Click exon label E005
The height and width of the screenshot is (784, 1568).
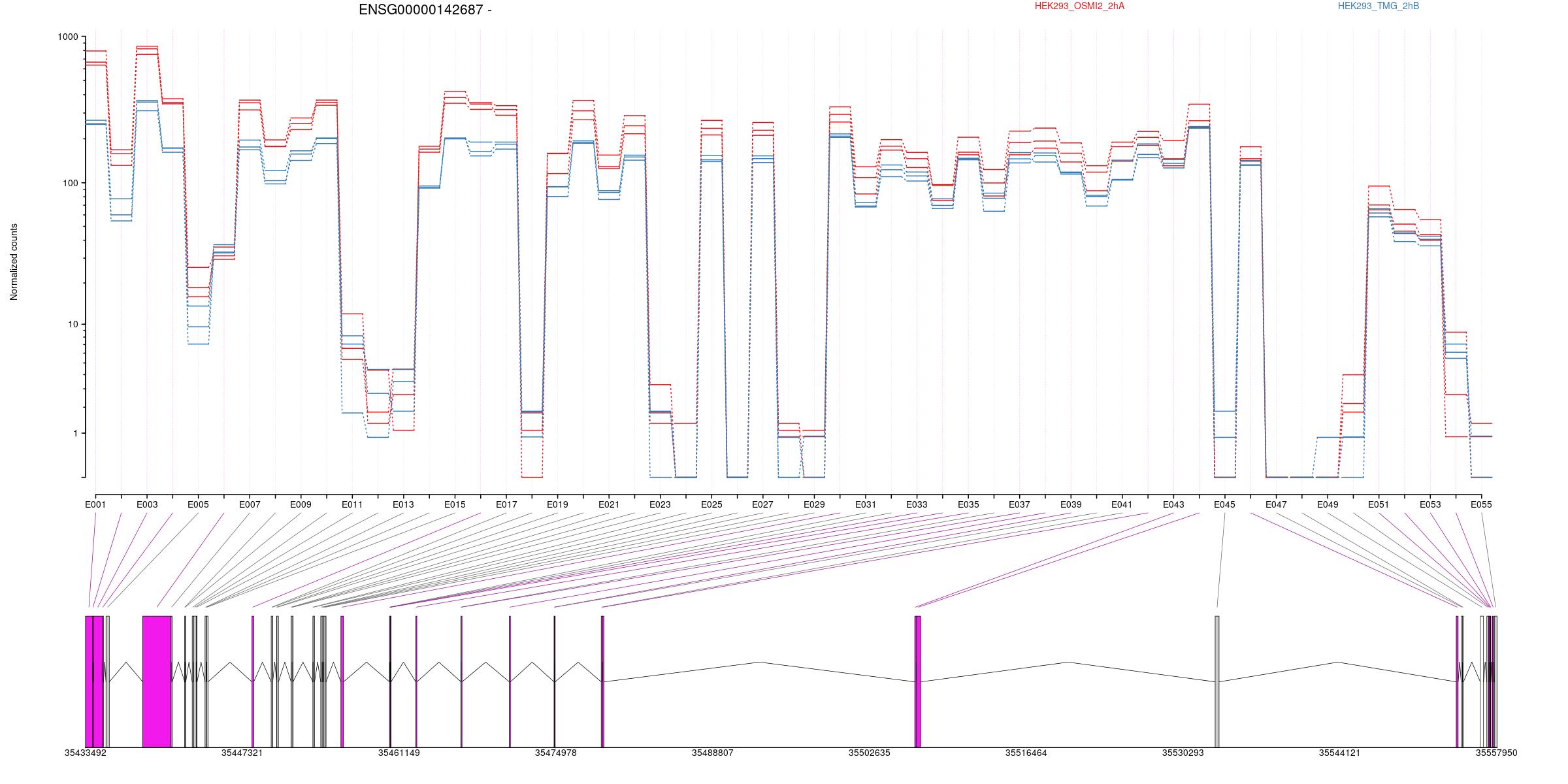(x=198, y=504)
